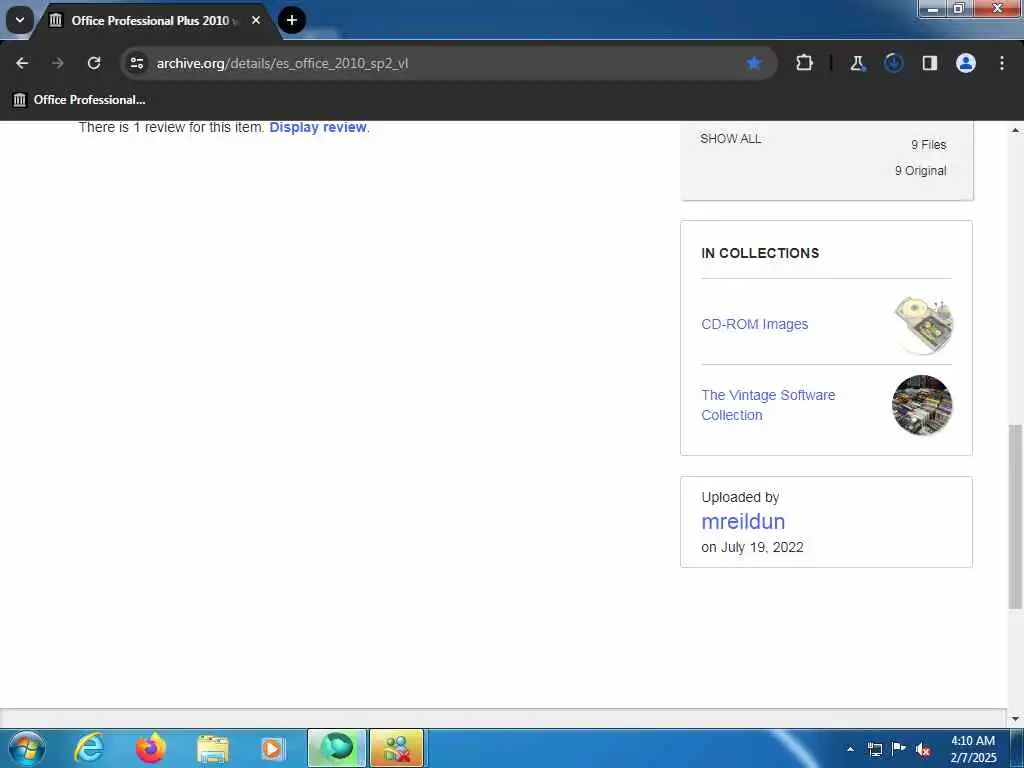Click the green browser taskbar button

pyautogui.click(x=337, y=748)
